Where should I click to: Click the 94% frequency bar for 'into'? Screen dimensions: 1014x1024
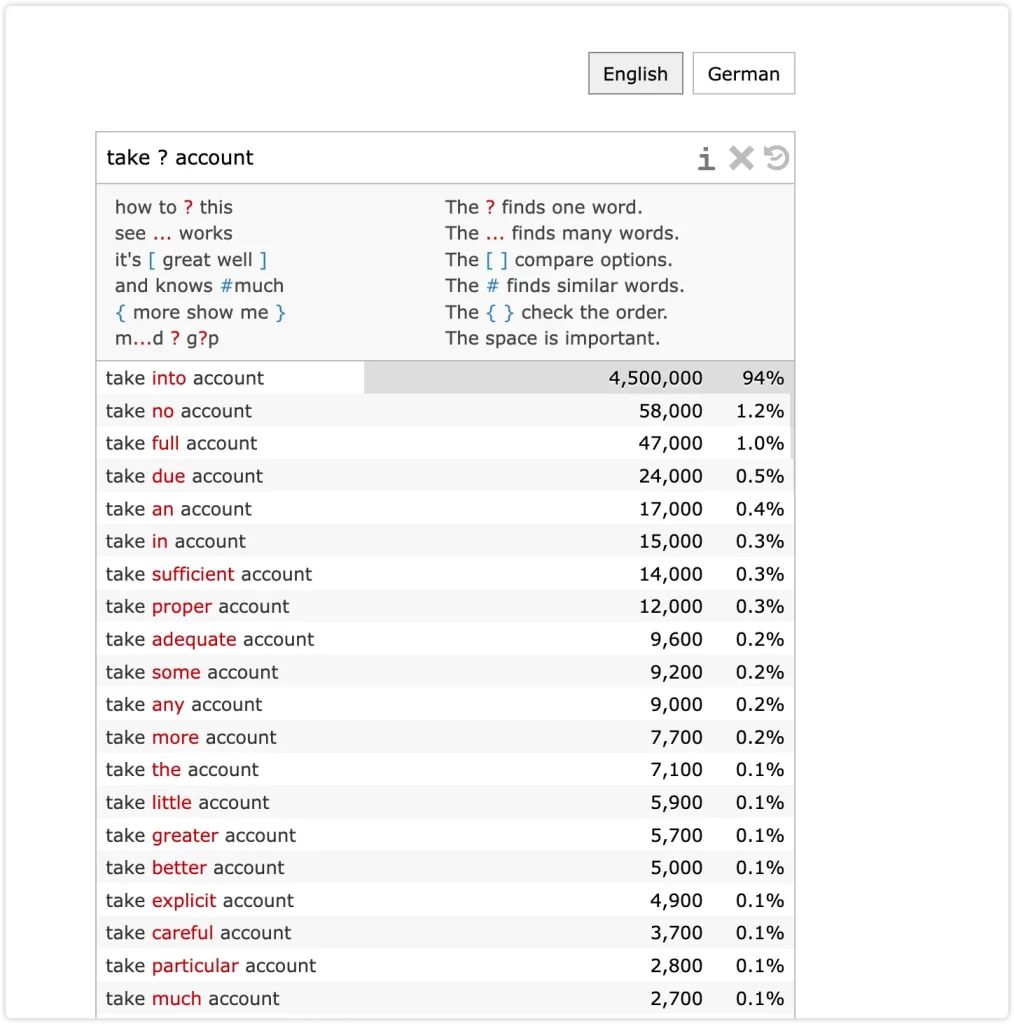(578, 378)
